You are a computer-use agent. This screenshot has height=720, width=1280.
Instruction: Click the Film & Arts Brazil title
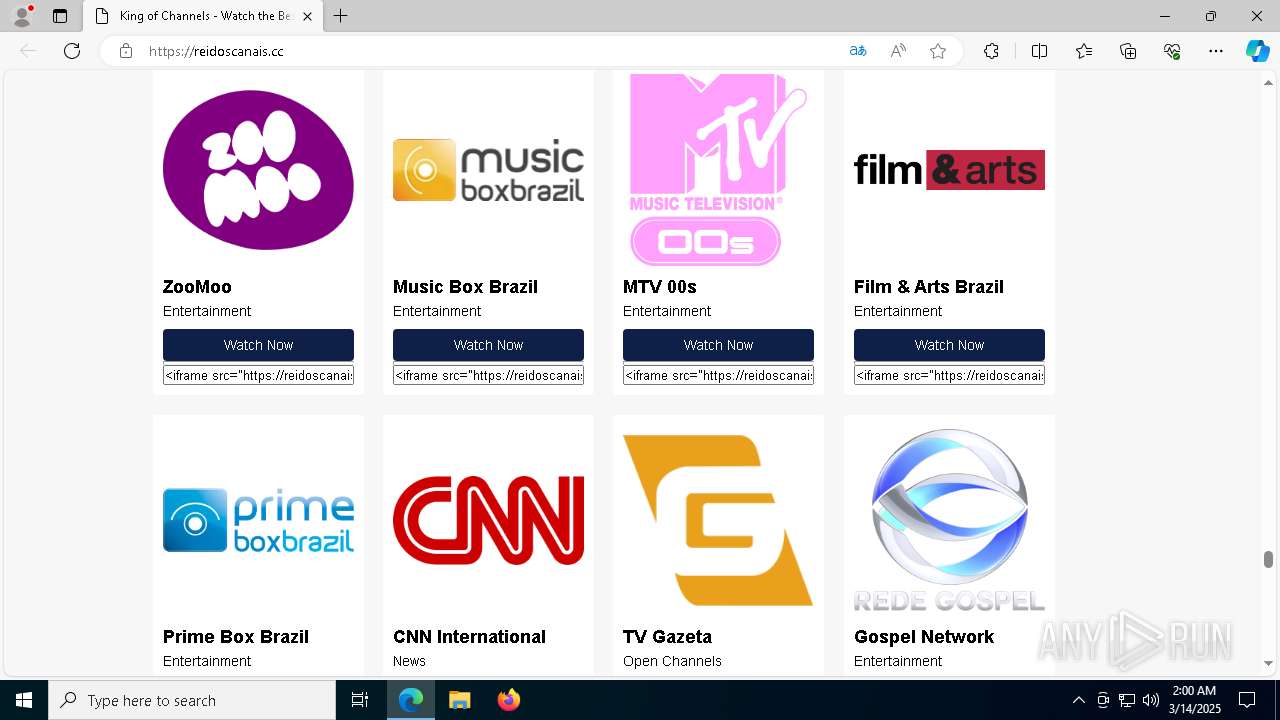point(928,287)
